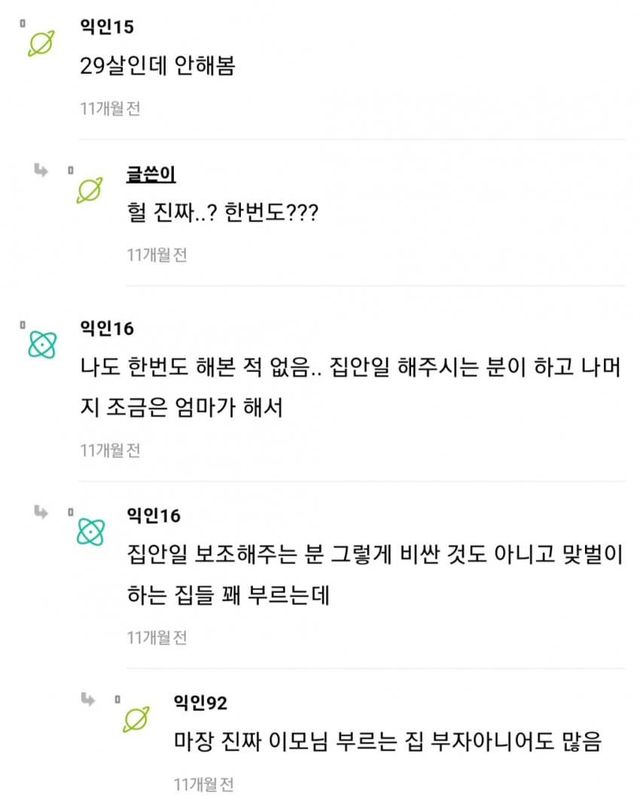Click atom avatar beside the "나도 한번도" comment
This screenshot has height=806, width=640.
[x=42, y=344]
